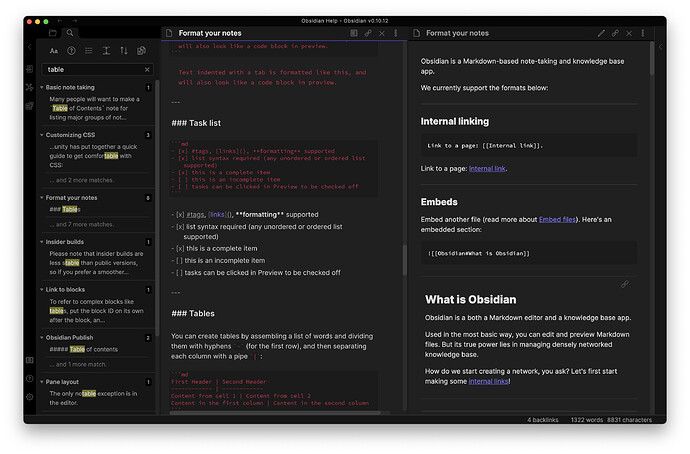Open another vault ribbon icon
The width and height of the screenshot is (690, 454).
point(29,360)
